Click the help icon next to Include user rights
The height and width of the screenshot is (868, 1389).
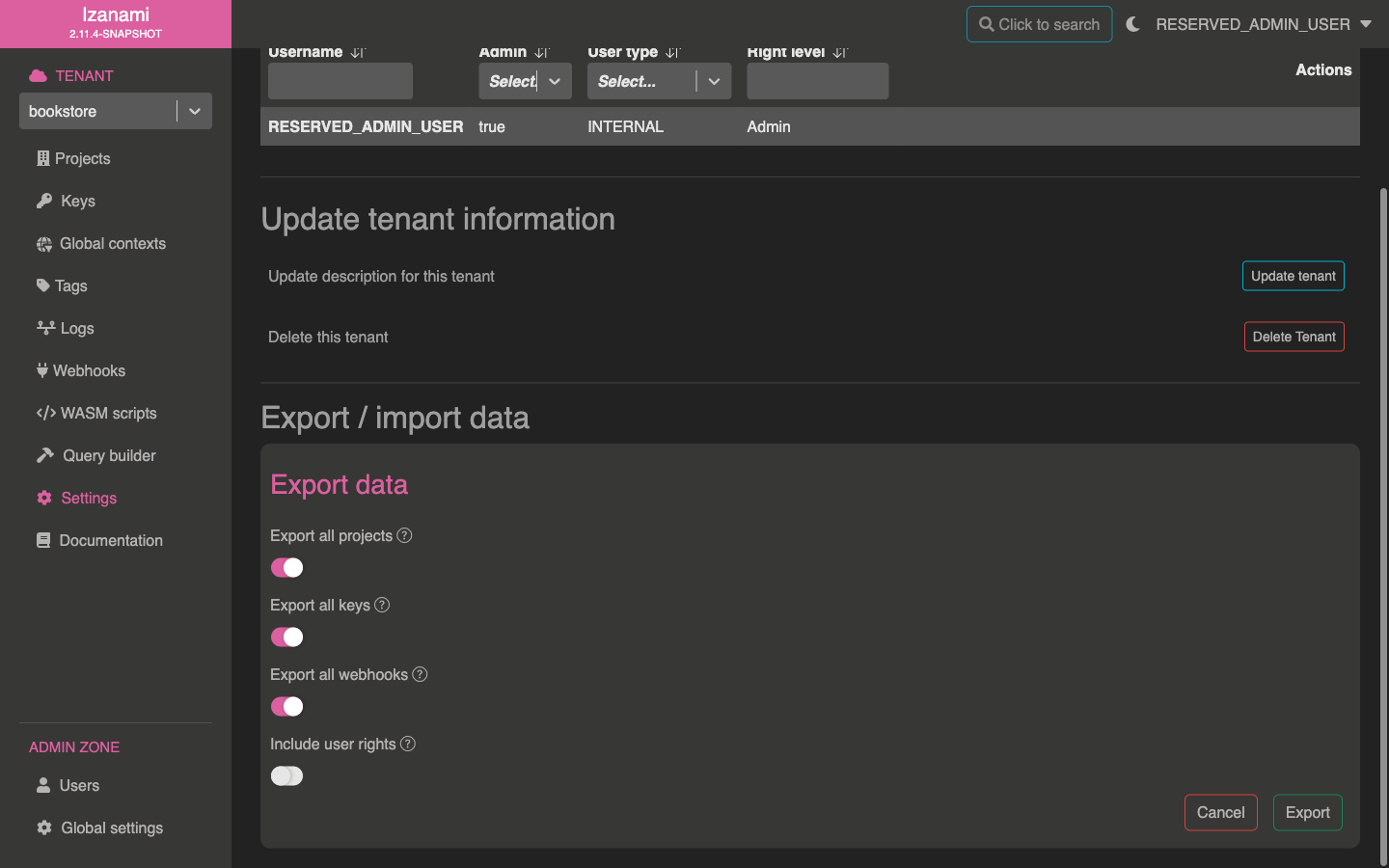(x=408, y=744)
